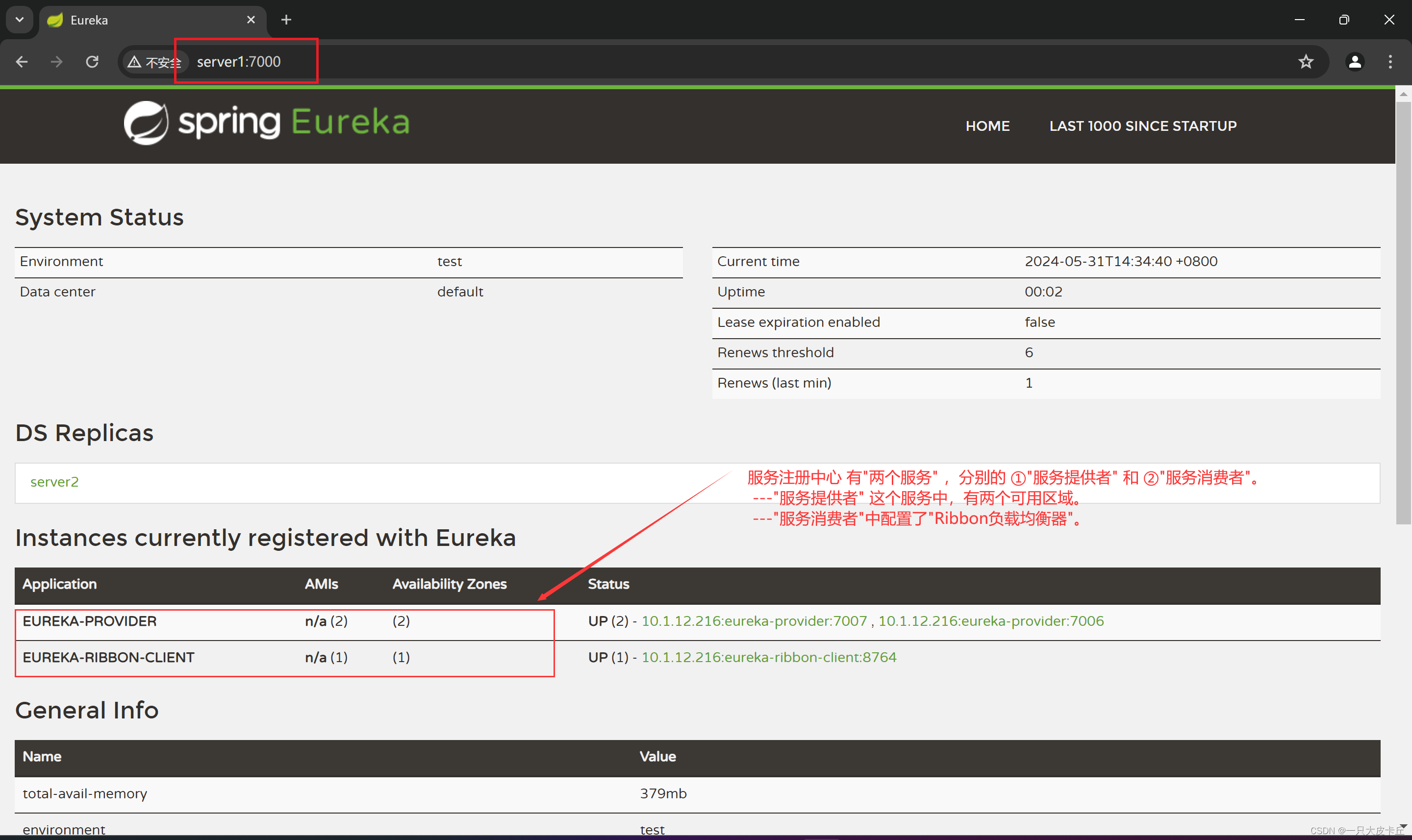Click n/a (2) AMIs cell of EUREKA-PROVIDER
Viewport: 1412px width, 840px height.
click(x=326, y=621)
